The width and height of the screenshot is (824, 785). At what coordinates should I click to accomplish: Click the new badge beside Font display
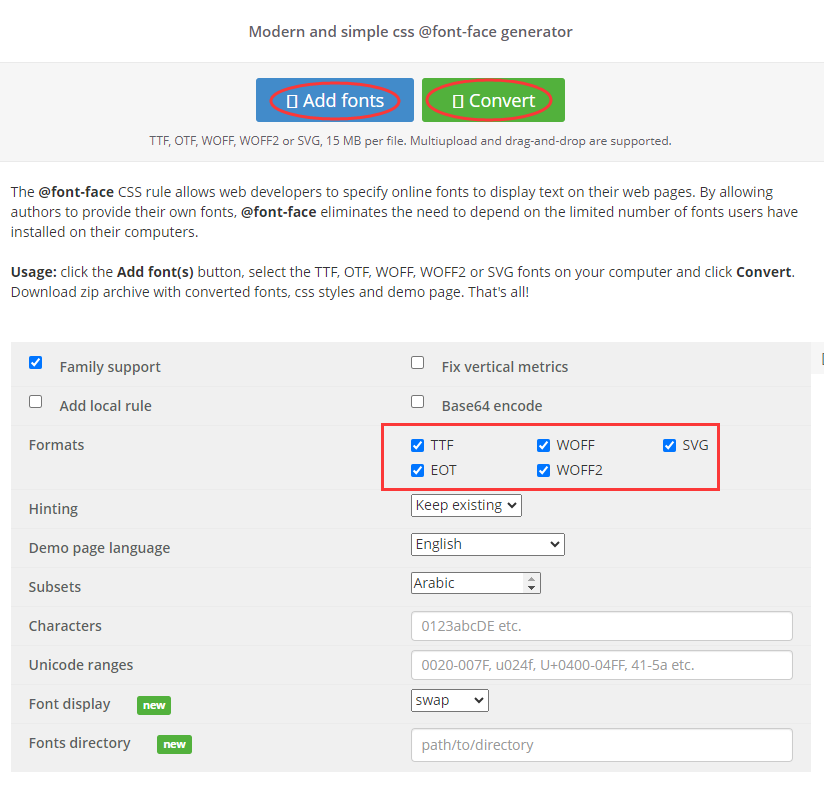154,705
